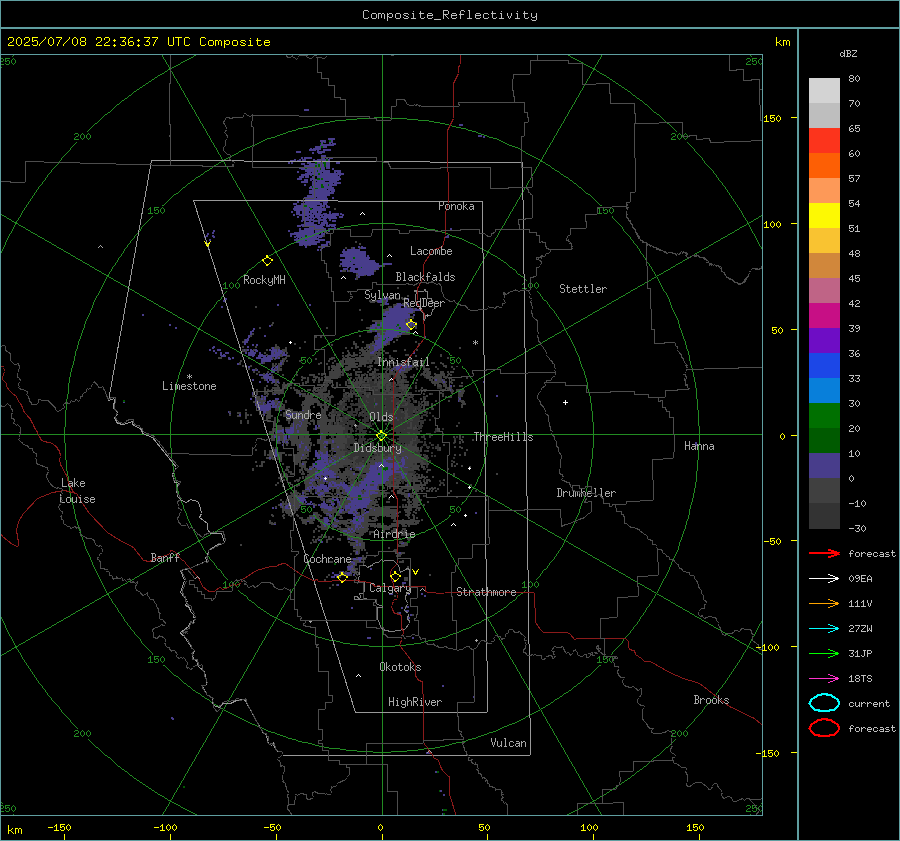
Task: Click the red forecast arrow in legend
Action: coord(824,553)
